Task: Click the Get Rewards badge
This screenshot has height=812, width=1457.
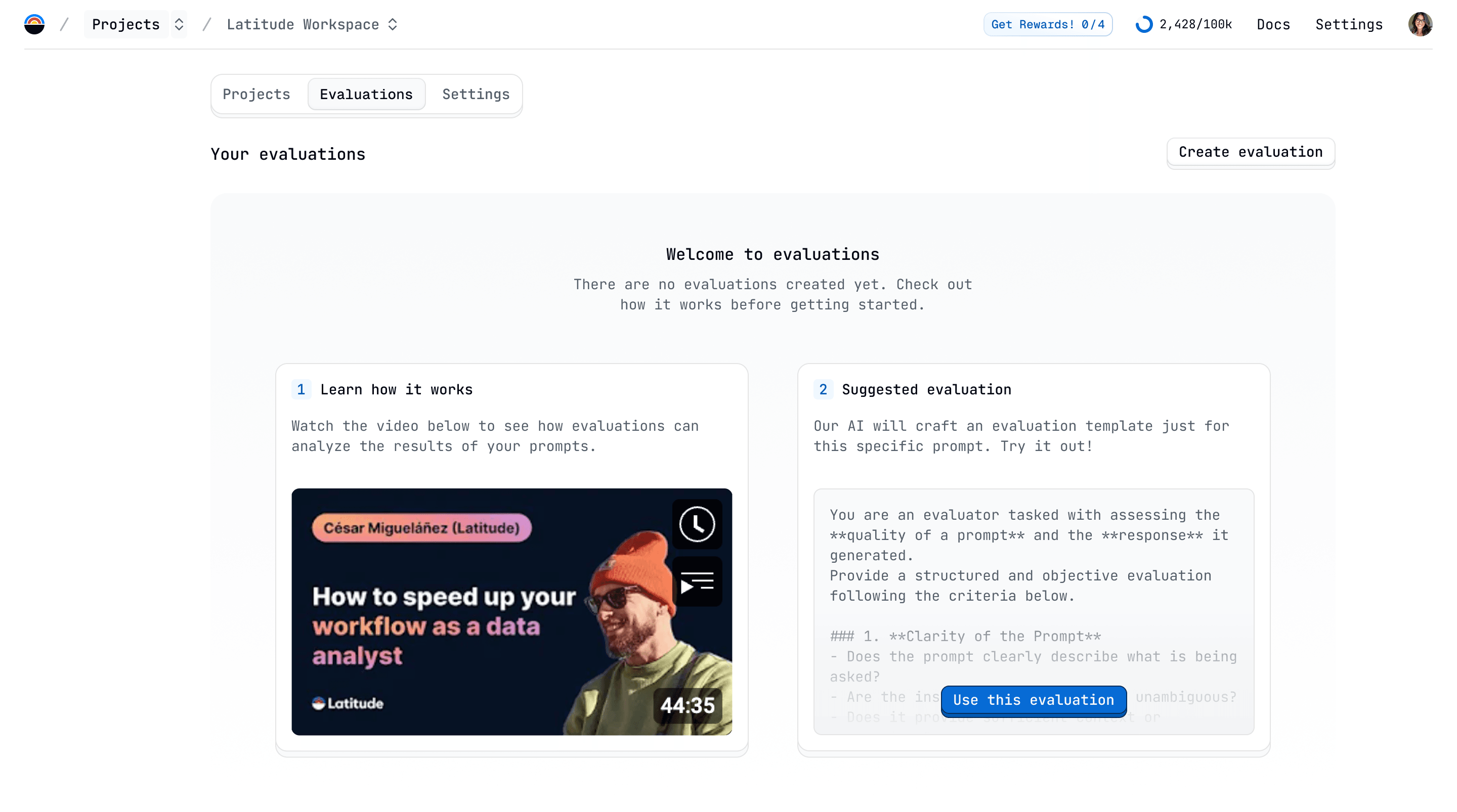Action: pyautogui.click(x=1048, y=24)
